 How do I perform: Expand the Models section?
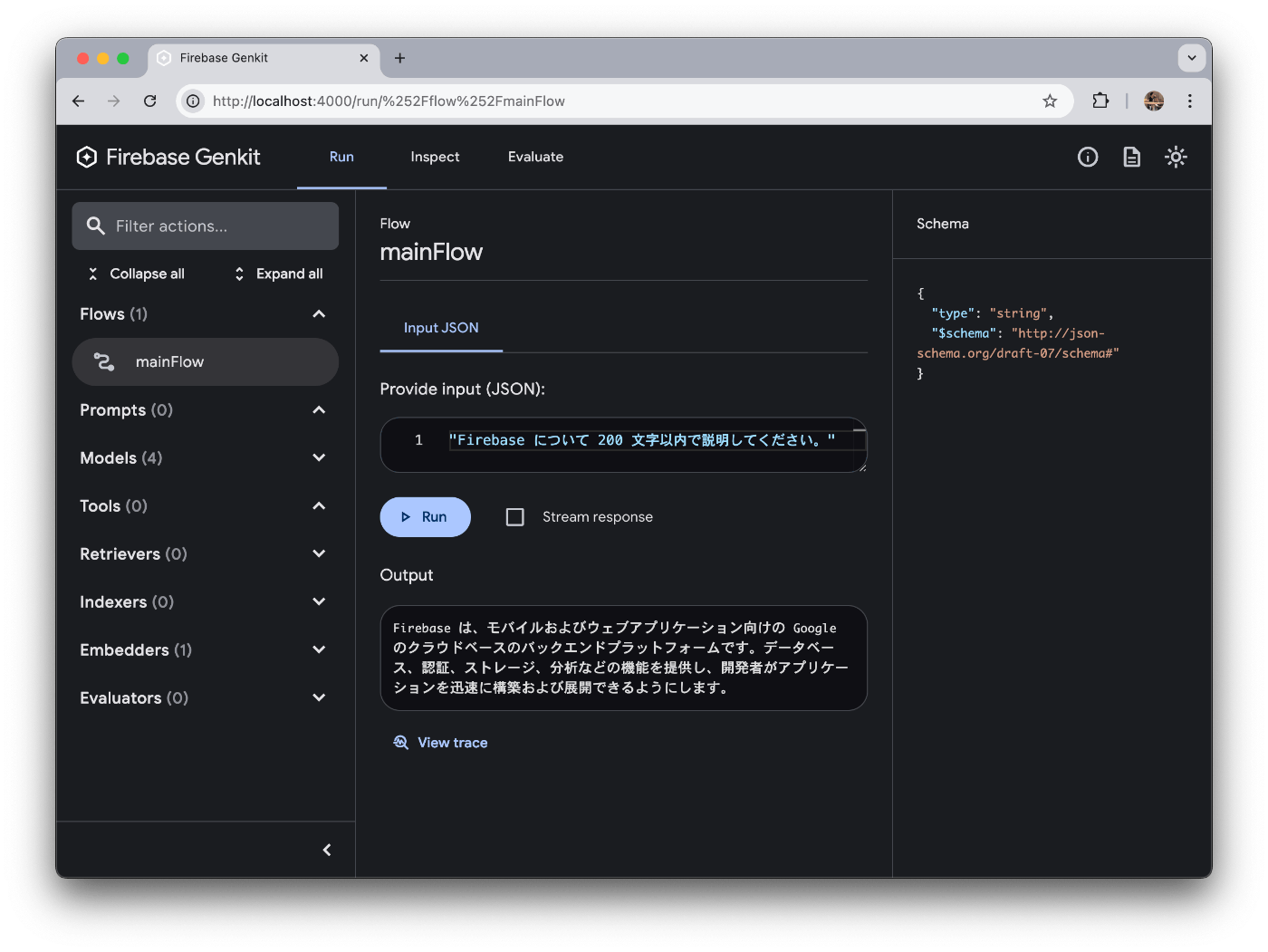(x=319, y=457)
